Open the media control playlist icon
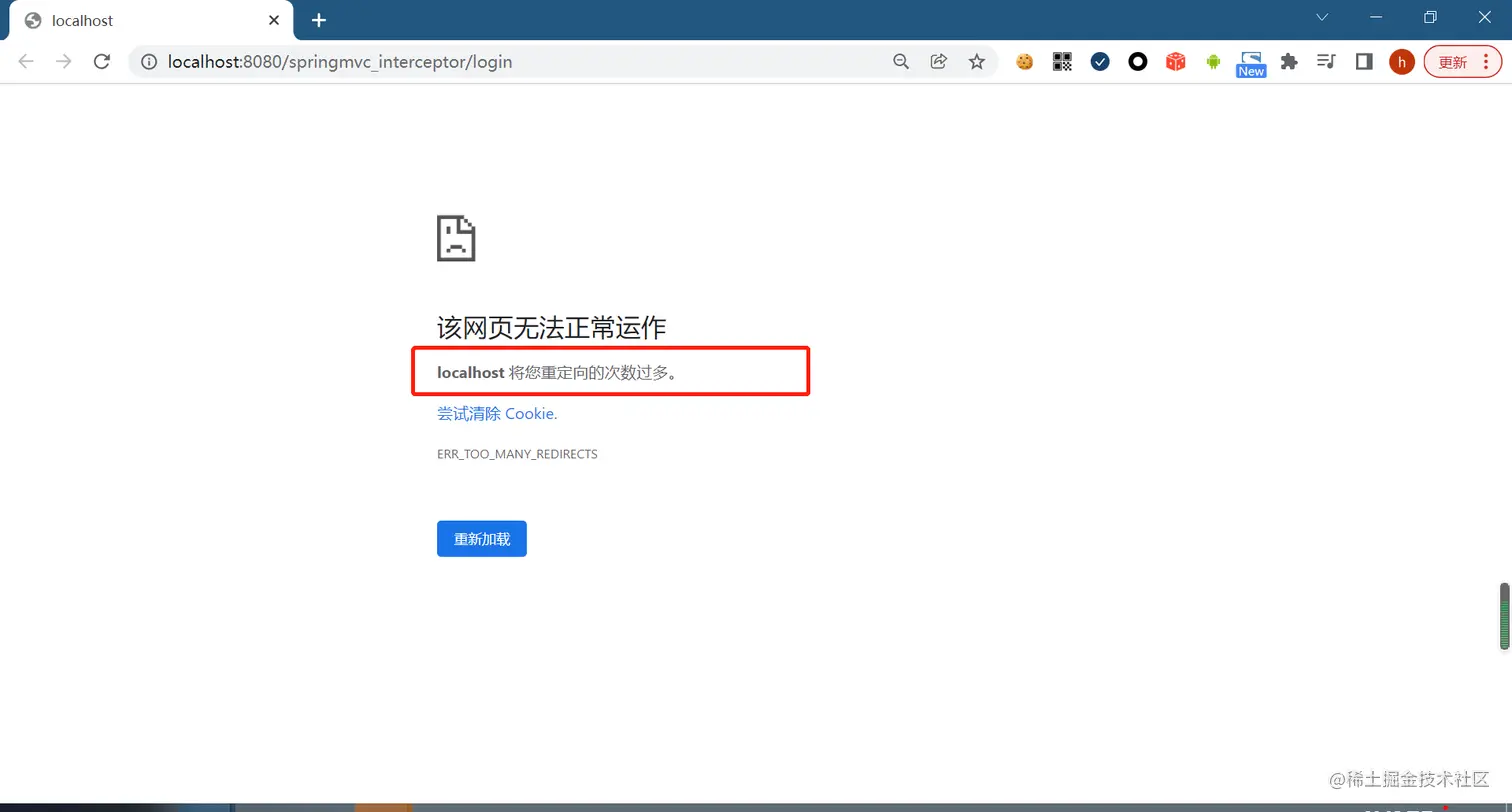Screen dimensions: 1512x812 pos(1327,62)
